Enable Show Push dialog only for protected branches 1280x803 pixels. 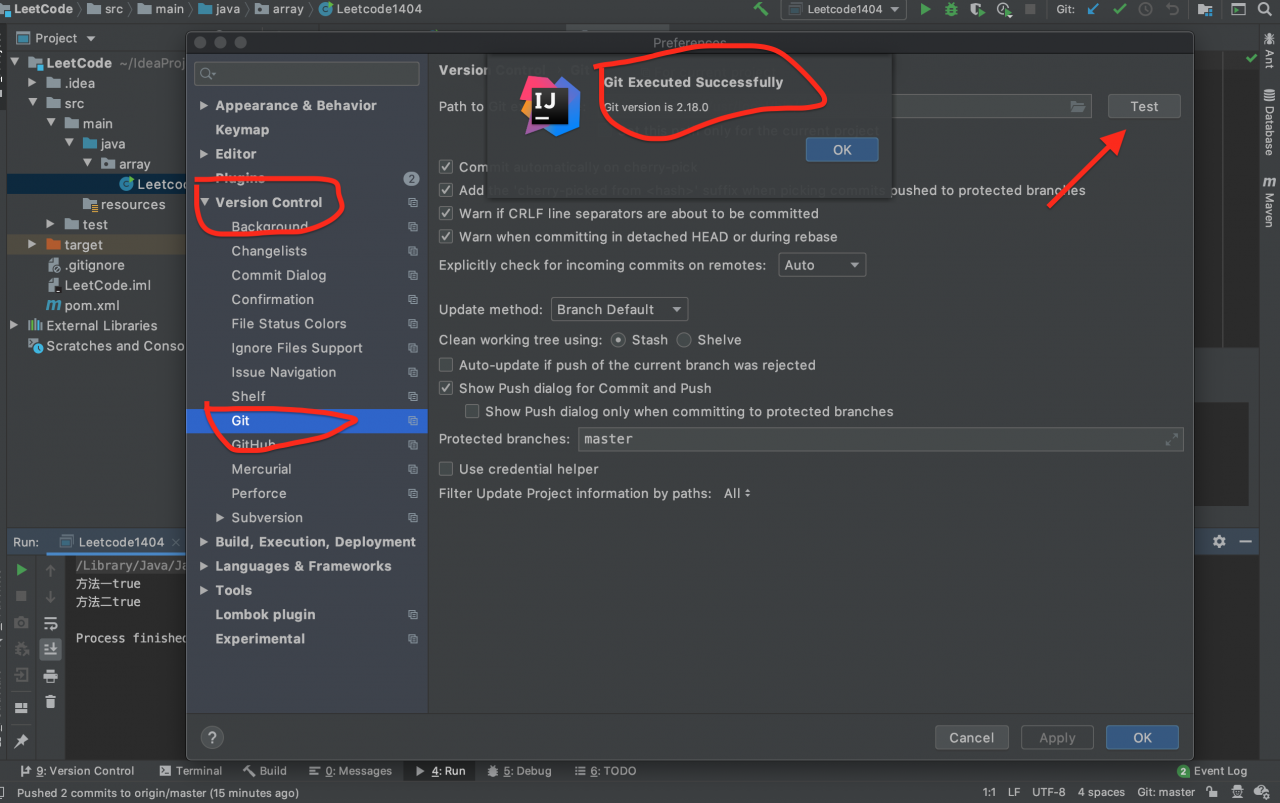[x=473, y=411]
